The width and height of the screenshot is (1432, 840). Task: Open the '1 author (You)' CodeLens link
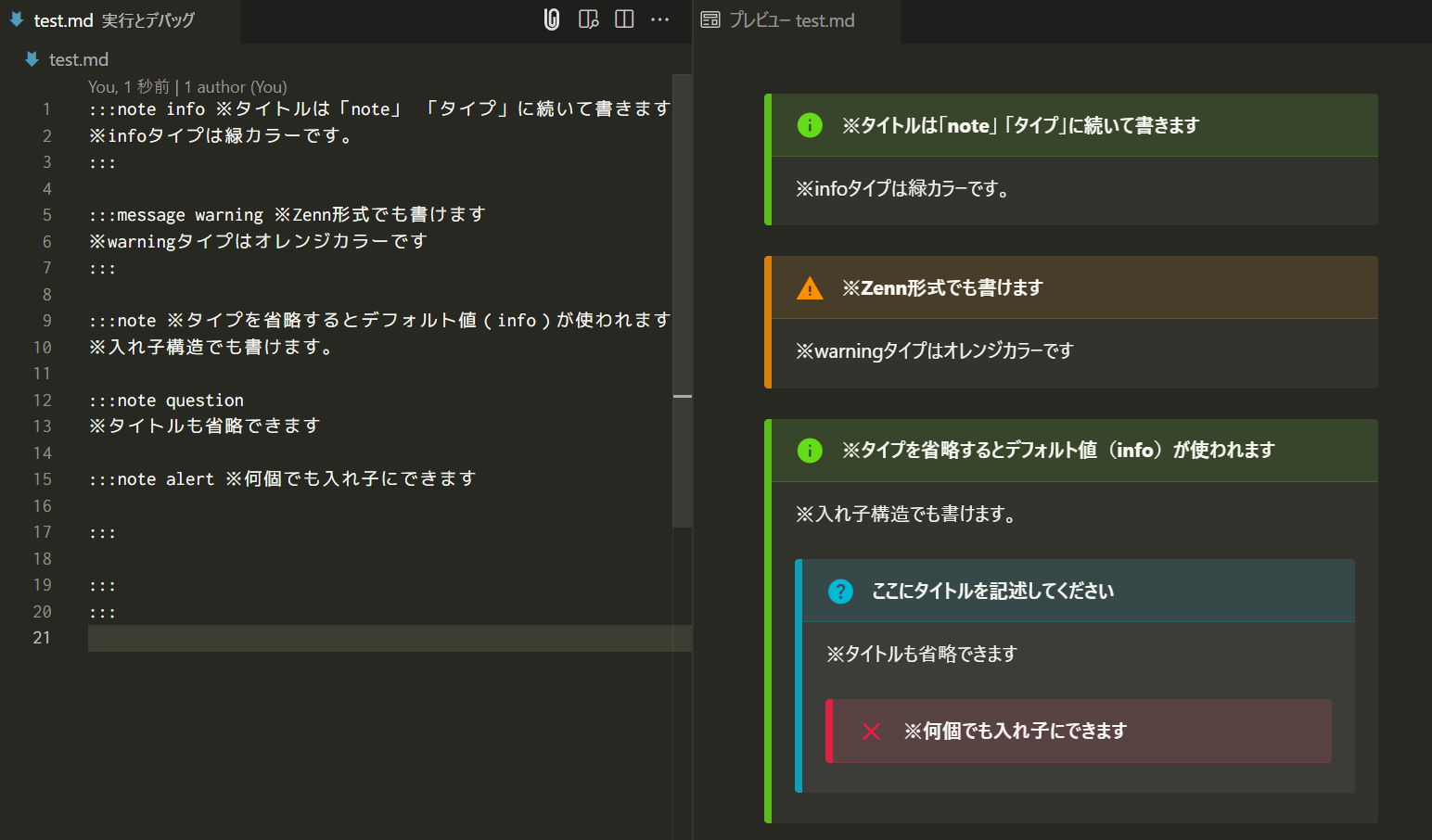click(237, 86)
